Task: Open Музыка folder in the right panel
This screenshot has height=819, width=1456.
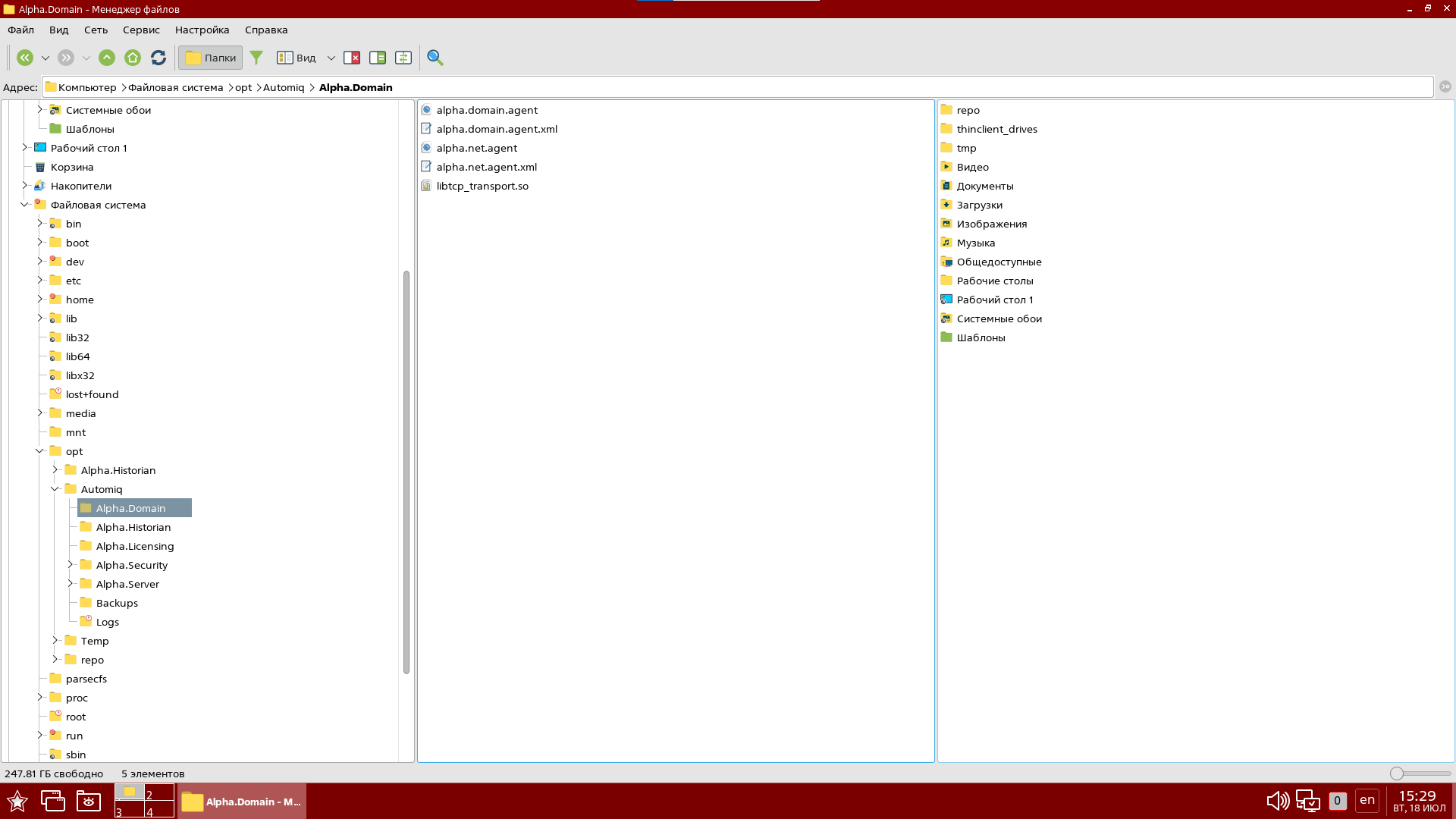Action: click(x=968, y=243)
